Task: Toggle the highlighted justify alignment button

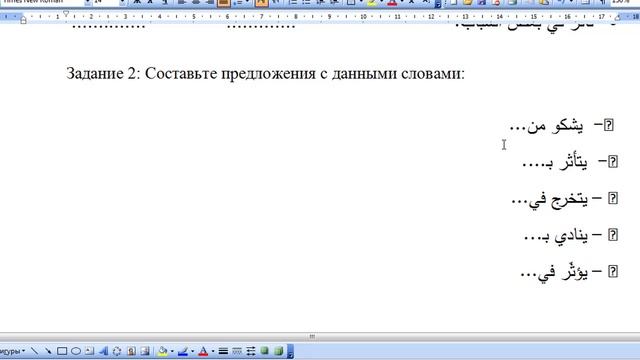Action: pos(223,3)
